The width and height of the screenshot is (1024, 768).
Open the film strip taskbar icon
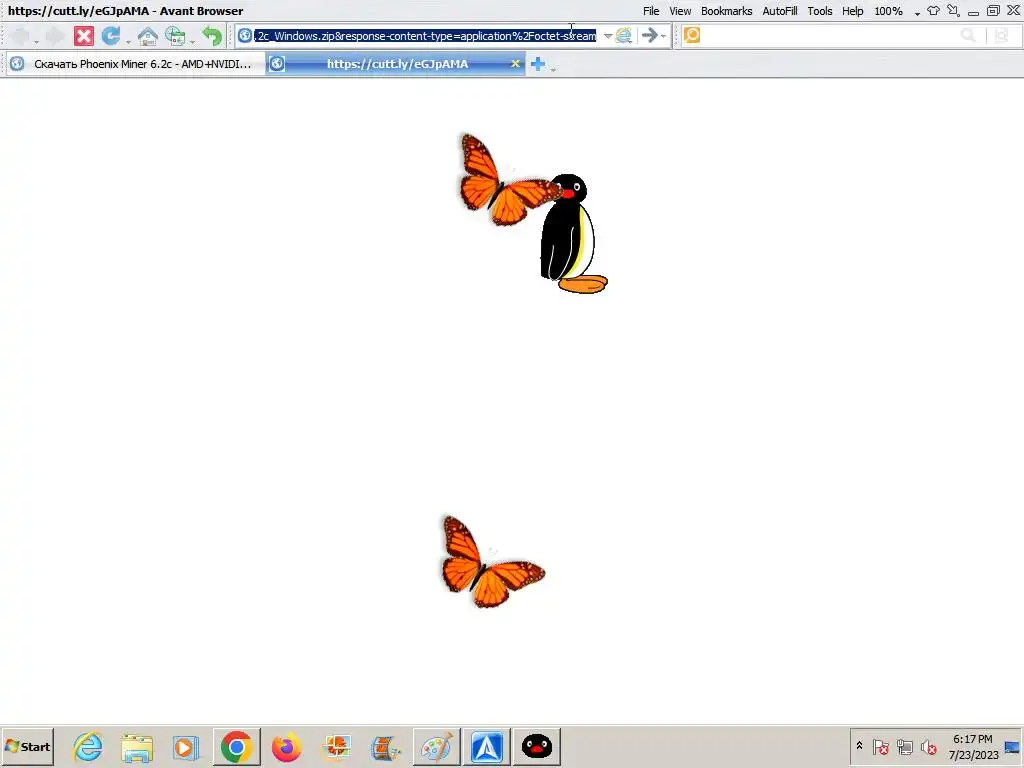point(386,747)
